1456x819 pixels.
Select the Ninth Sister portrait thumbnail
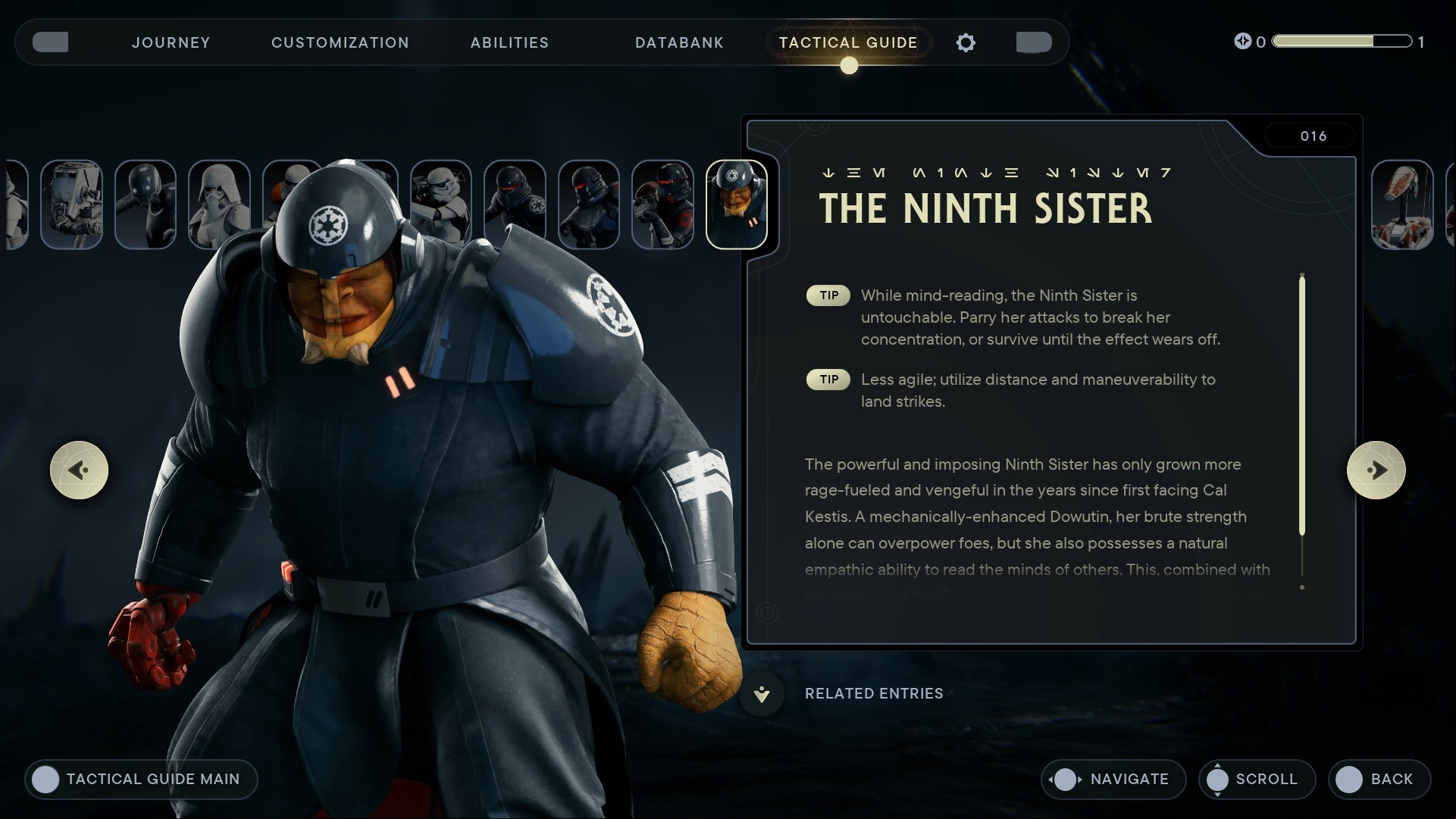click(737, 205)
